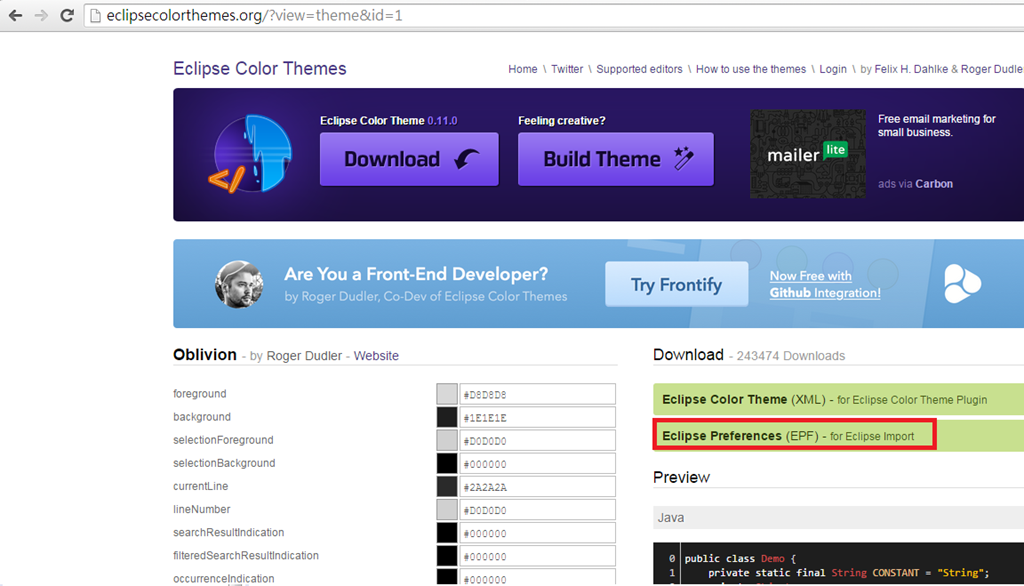Viewport: 1024px width, 586px height.
Task: Click the selectionBackground color swatch
Action: click(447, 464)
